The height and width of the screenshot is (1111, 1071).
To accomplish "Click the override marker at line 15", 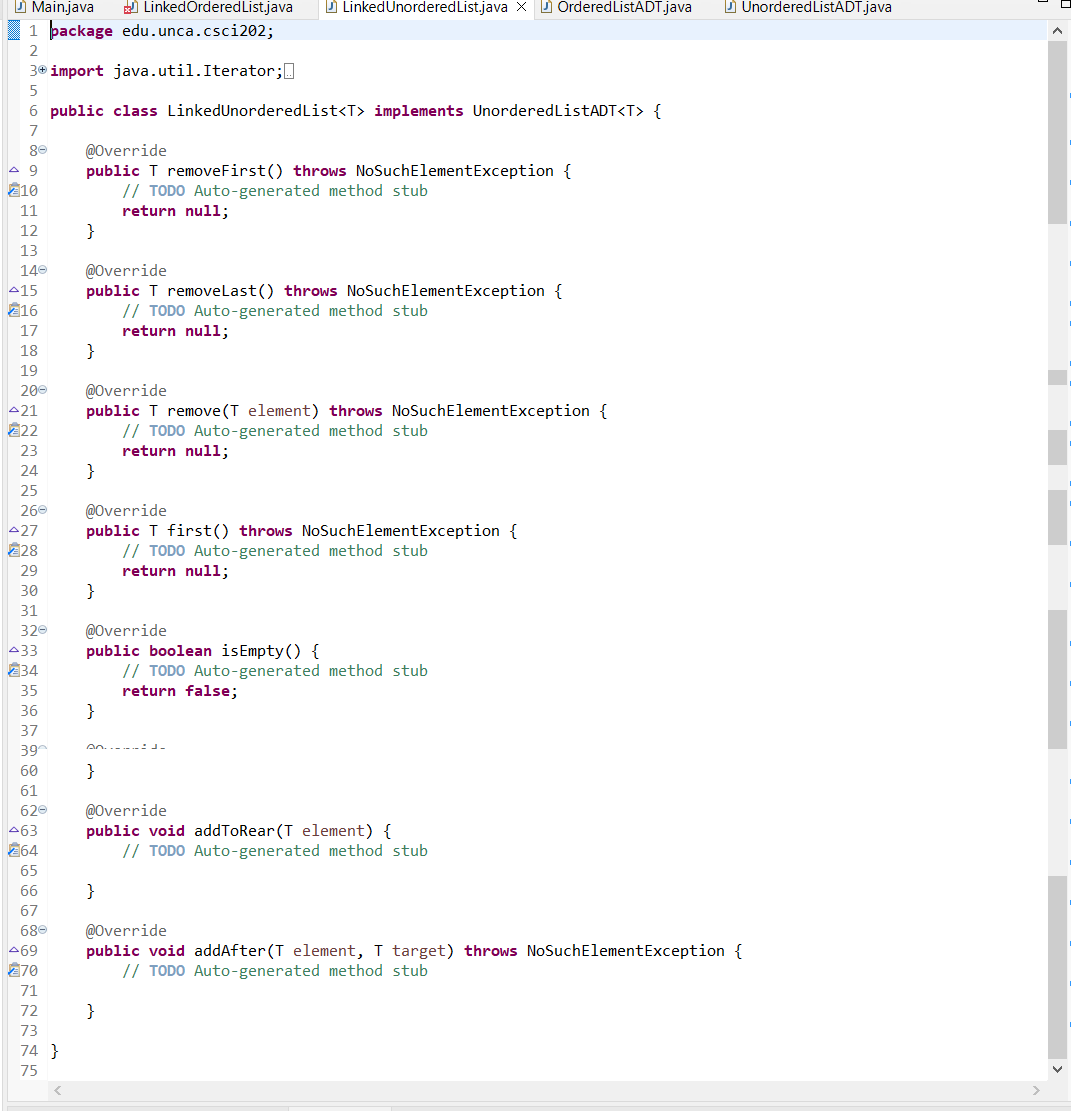I will (13, 290).
